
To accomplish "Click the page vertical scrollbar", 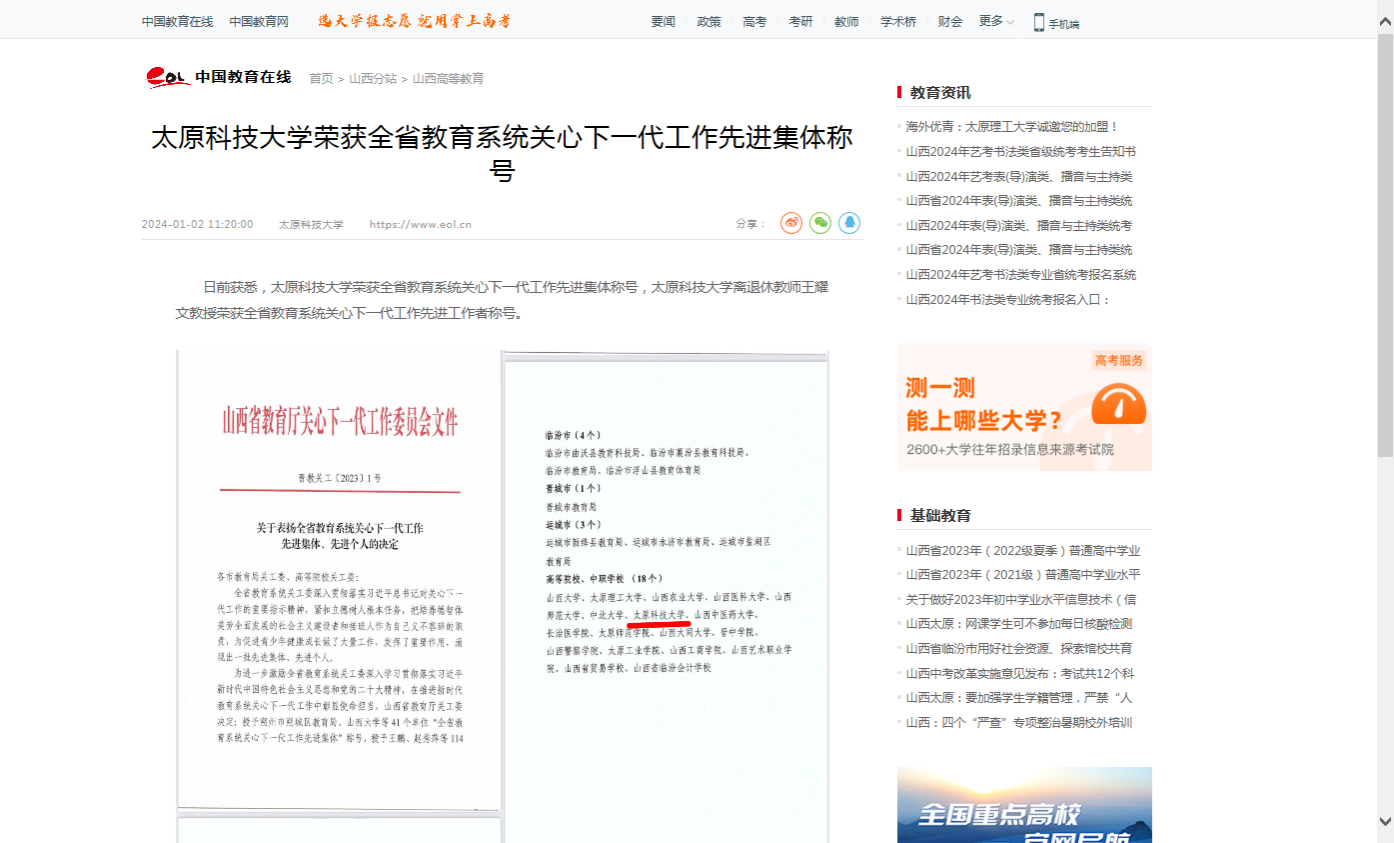I will [x=1385, y=300].
